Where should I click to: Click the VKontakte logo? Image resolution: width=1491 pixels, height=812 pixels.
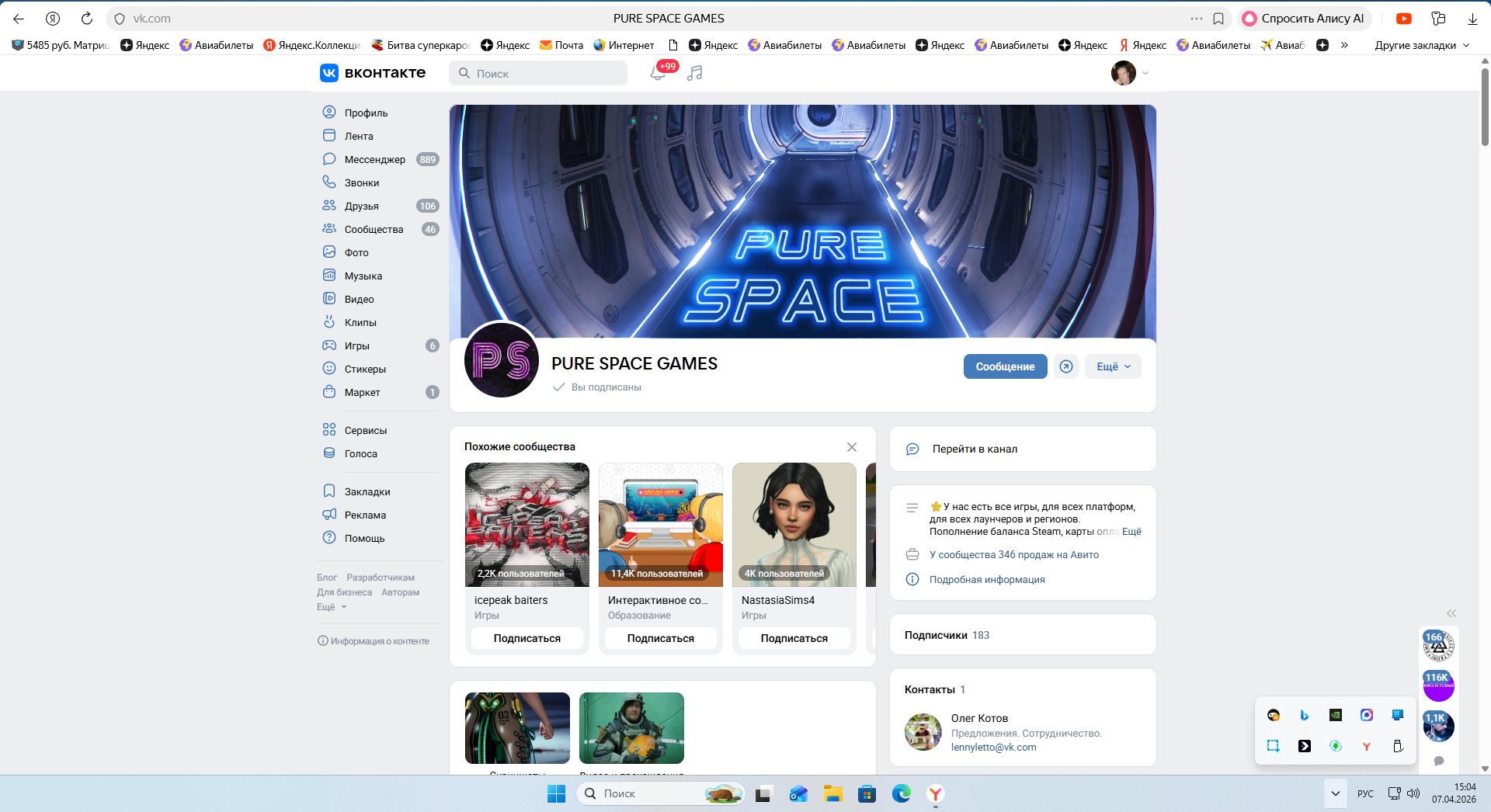(x=373, y=73)
